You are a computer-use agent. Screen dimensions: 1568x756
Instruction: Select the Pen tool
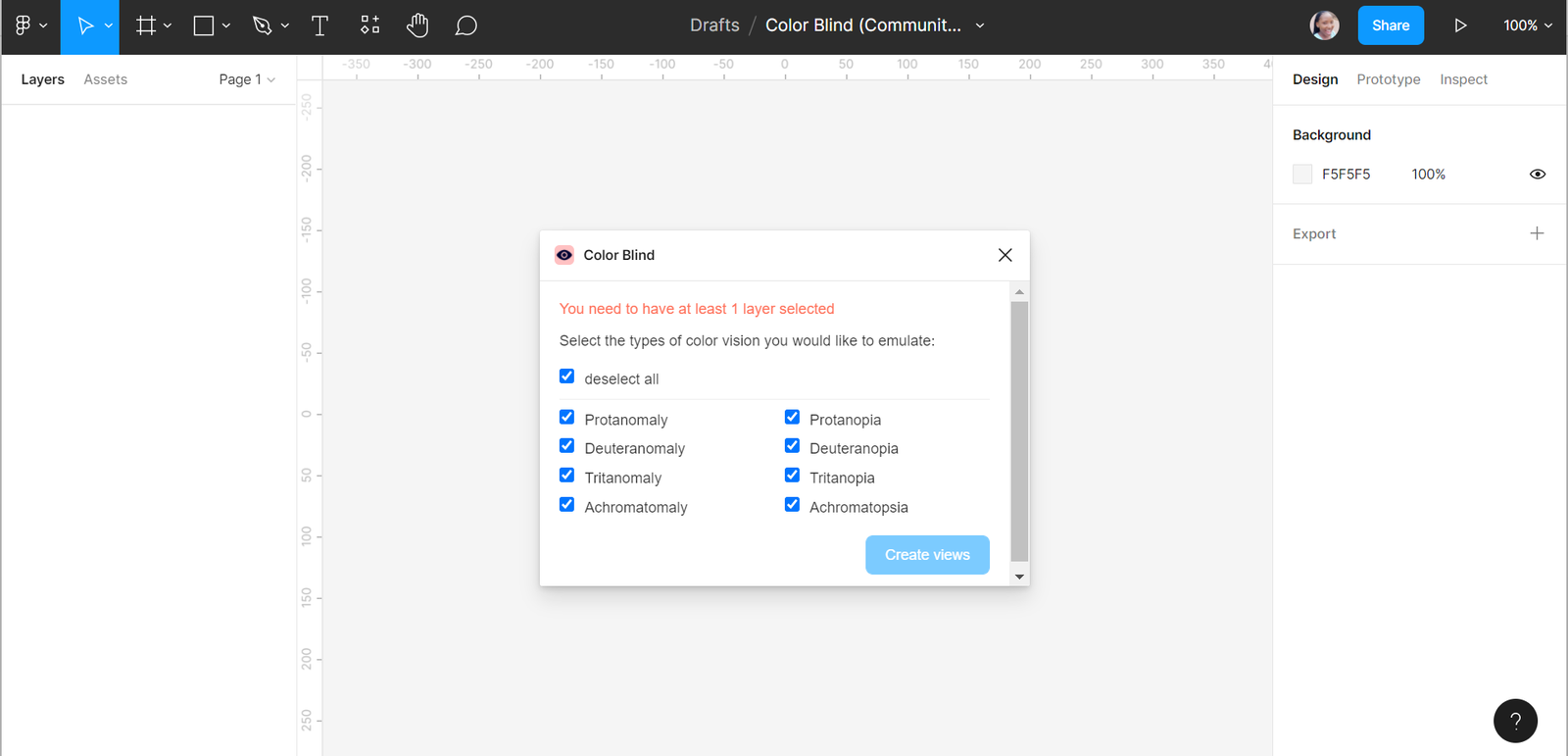point(262,25)
